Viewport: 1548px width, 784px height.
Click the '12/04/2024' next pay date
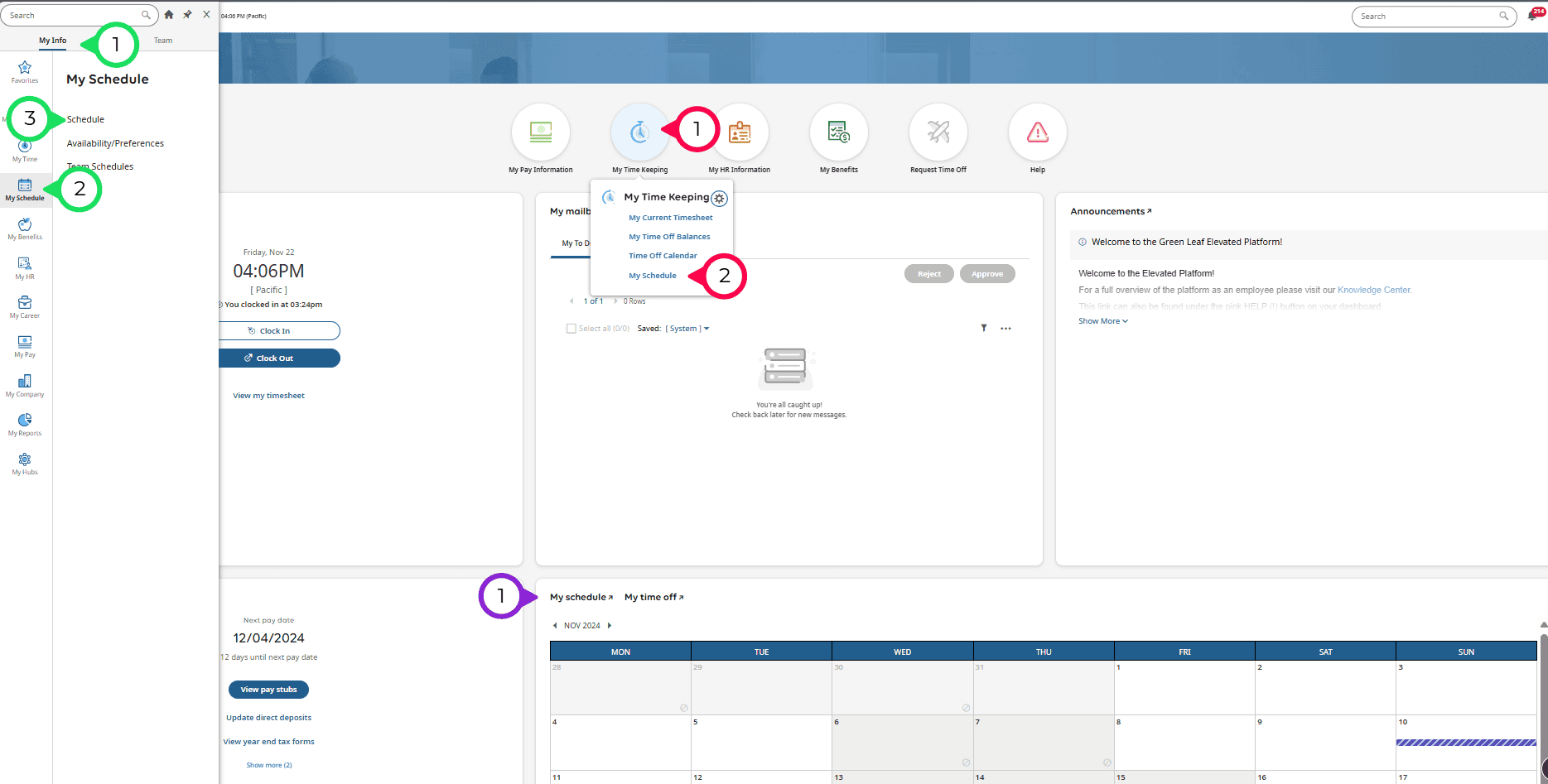tap(269, 638)
